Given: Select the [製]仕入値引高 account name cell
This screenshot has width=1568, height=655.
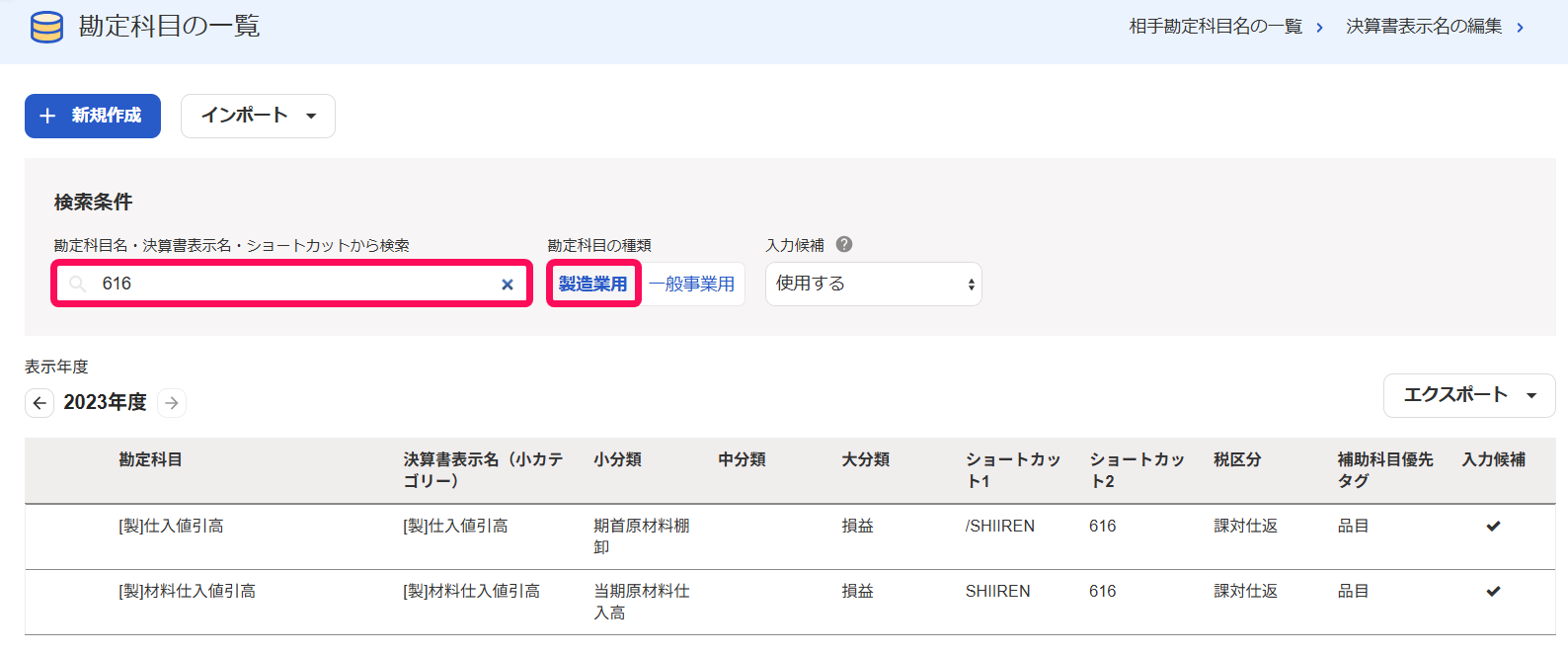Looking at the screenshot, I should coord(172,527).
